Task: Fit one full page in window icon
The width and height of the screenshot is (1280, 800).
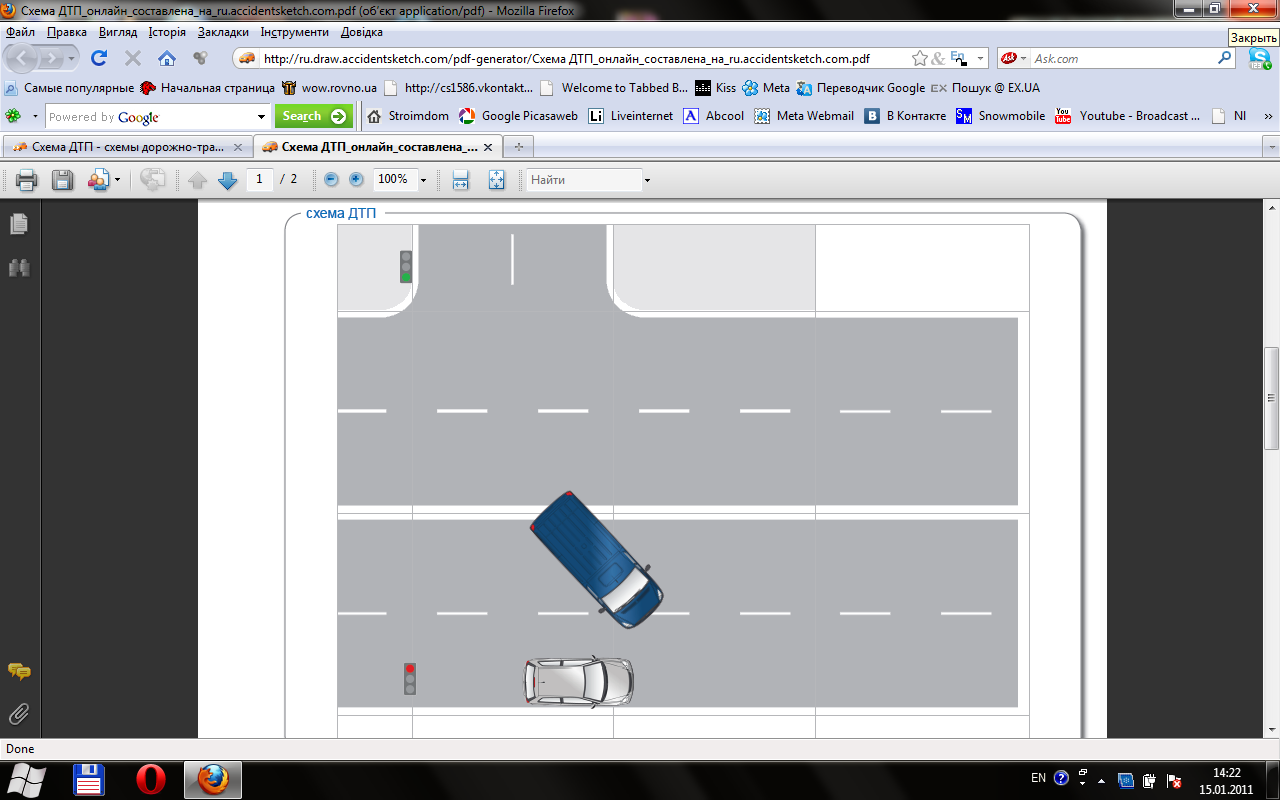Action: [496, 180]
